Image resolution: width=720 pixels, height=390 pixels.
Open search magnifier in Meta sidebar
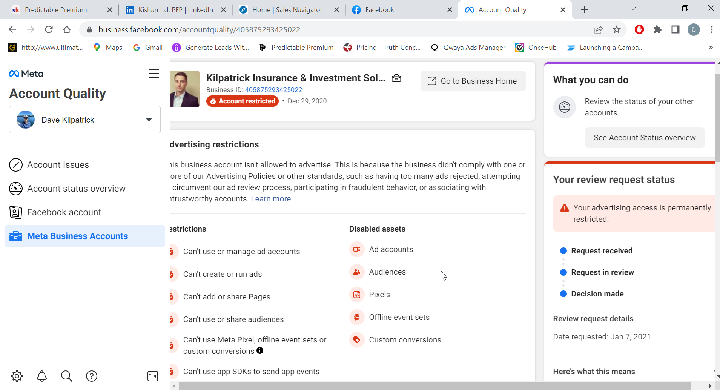67,376
